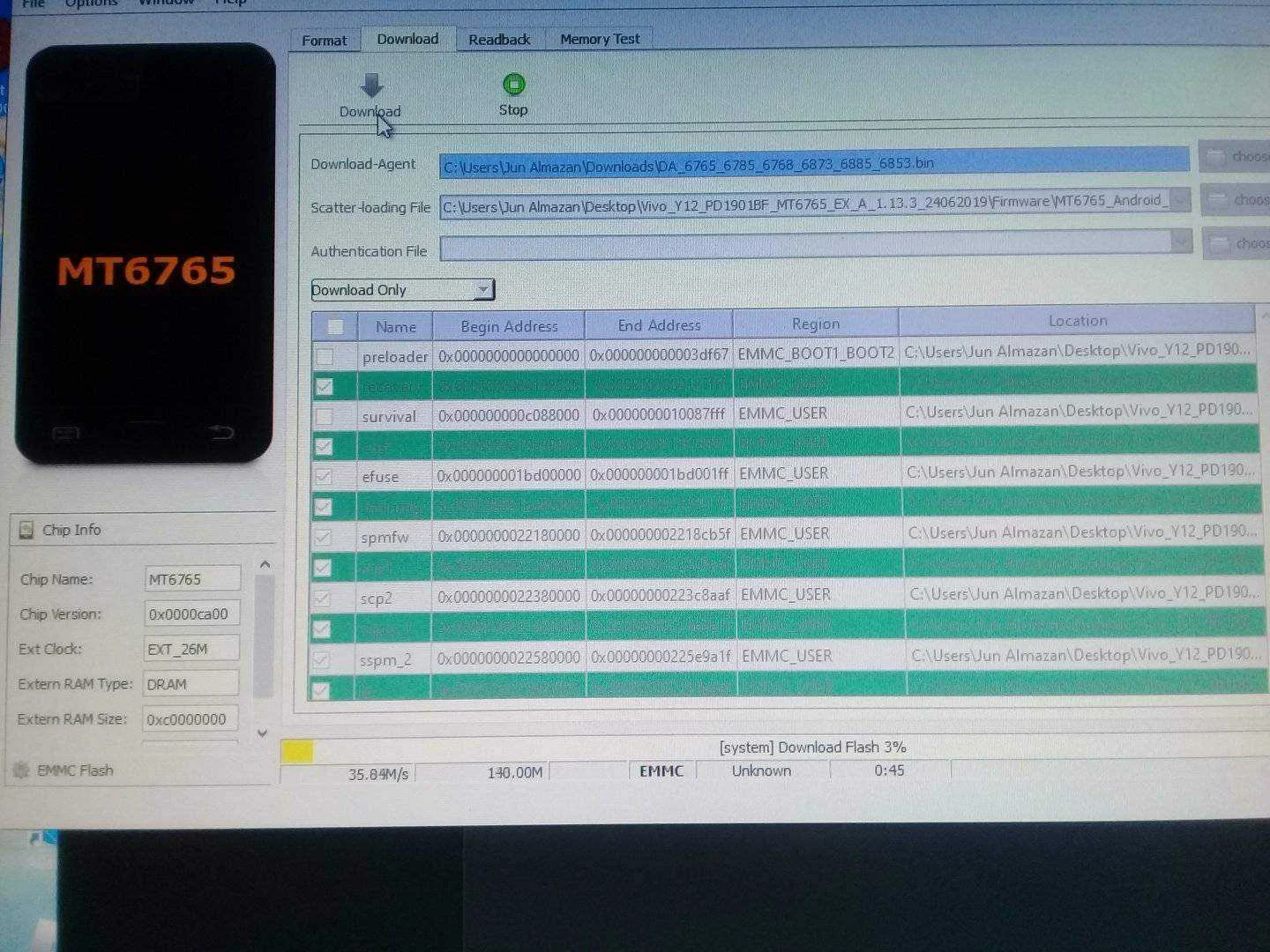Image resolution: width=1270 pixels, height=952 pixels.
Task: Click the End Address column header
Action: (659, 325)
